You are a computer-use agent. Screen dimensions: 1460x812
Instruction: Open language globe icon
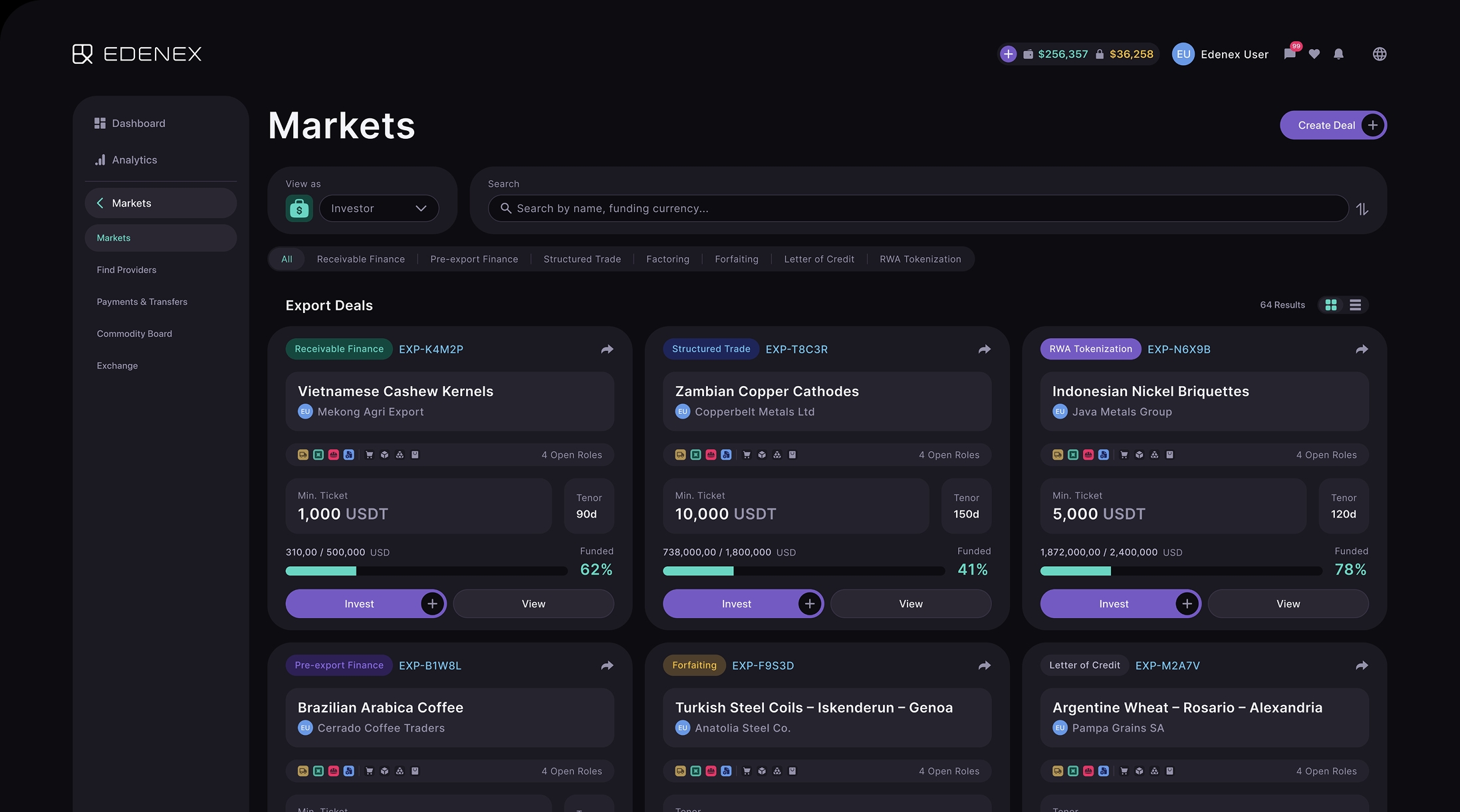tap(1380, 54)
